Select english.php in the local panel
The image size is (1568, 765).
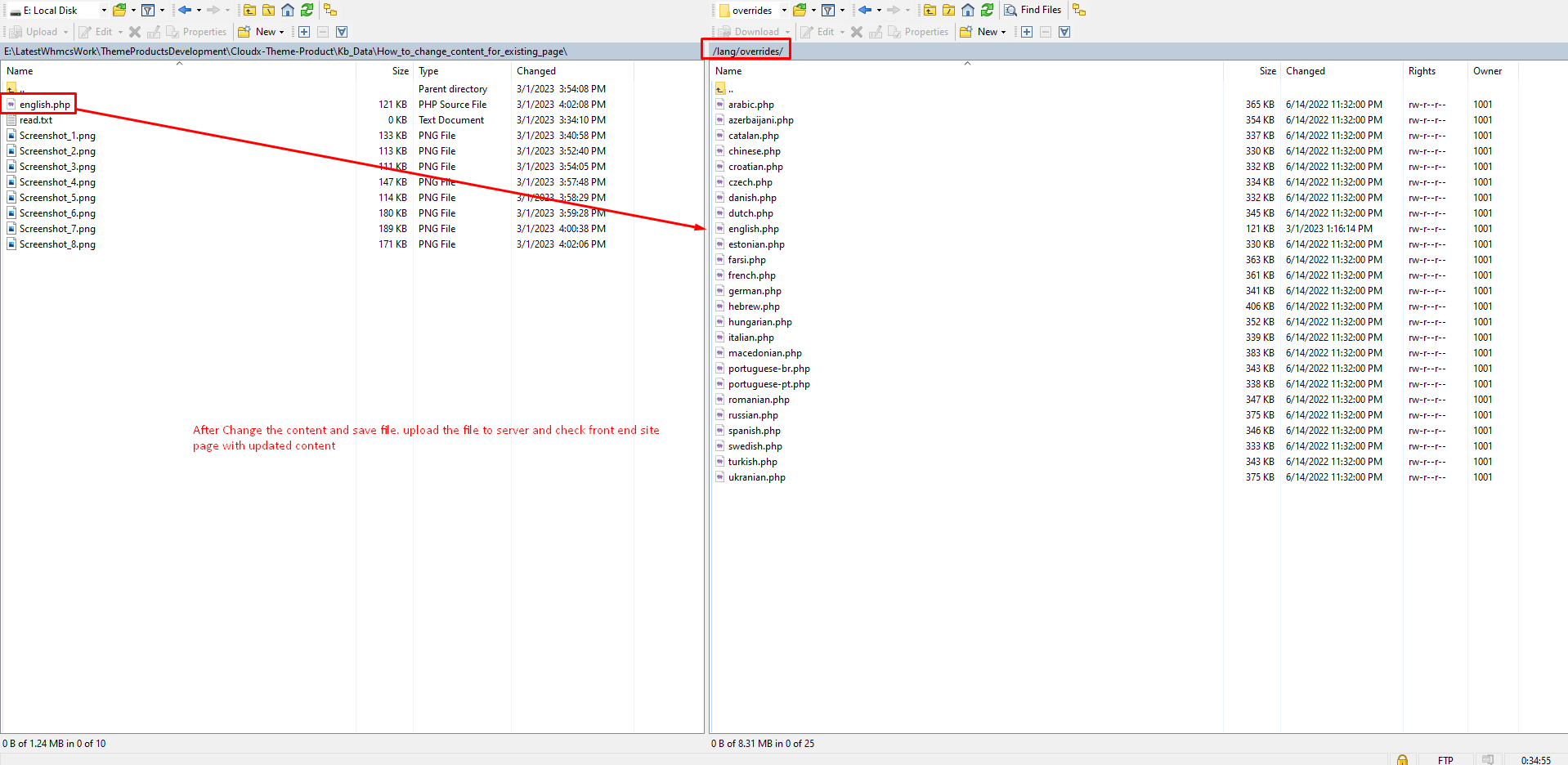coord(45,105)
